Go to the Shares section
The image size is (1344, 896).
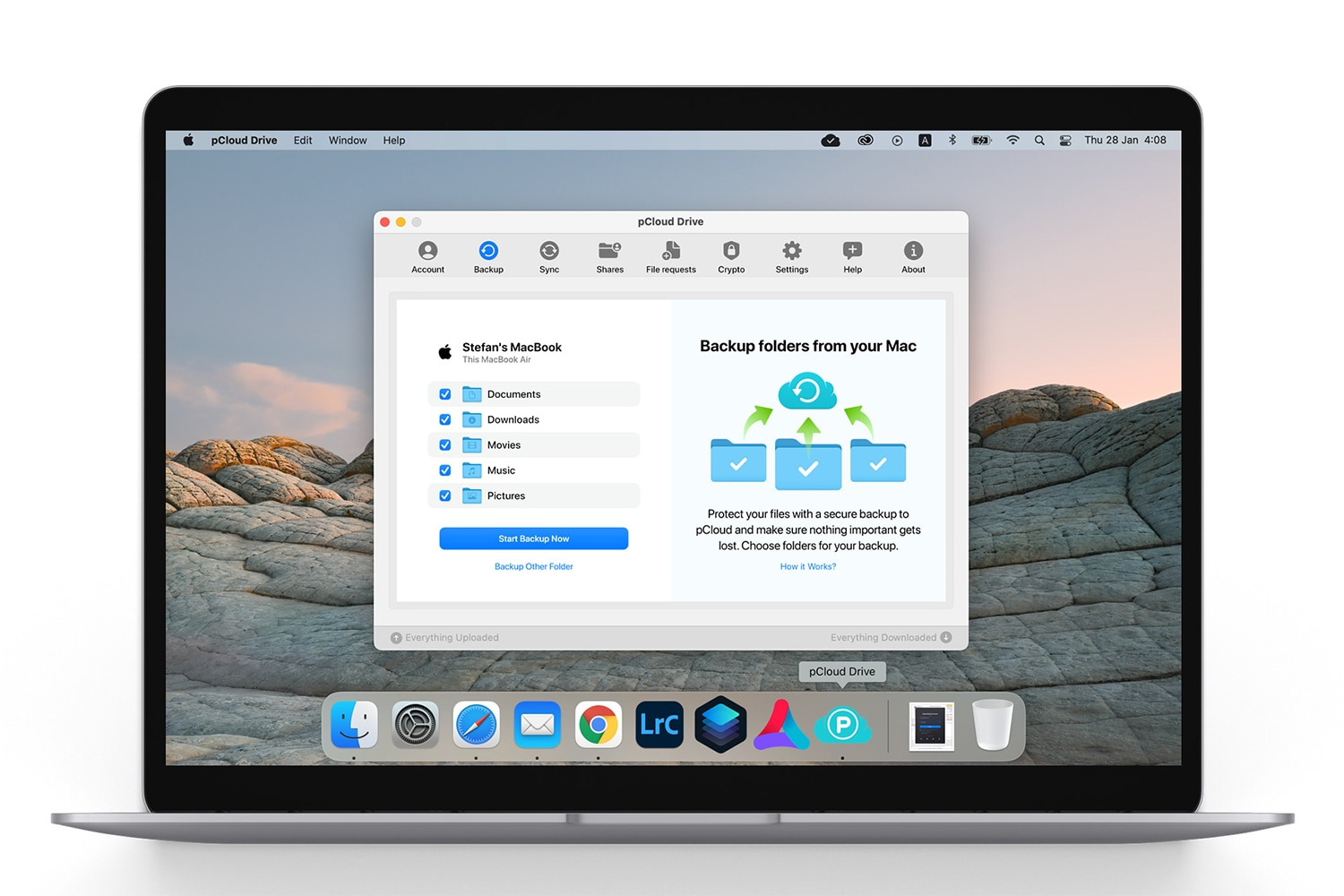point(610,256)
